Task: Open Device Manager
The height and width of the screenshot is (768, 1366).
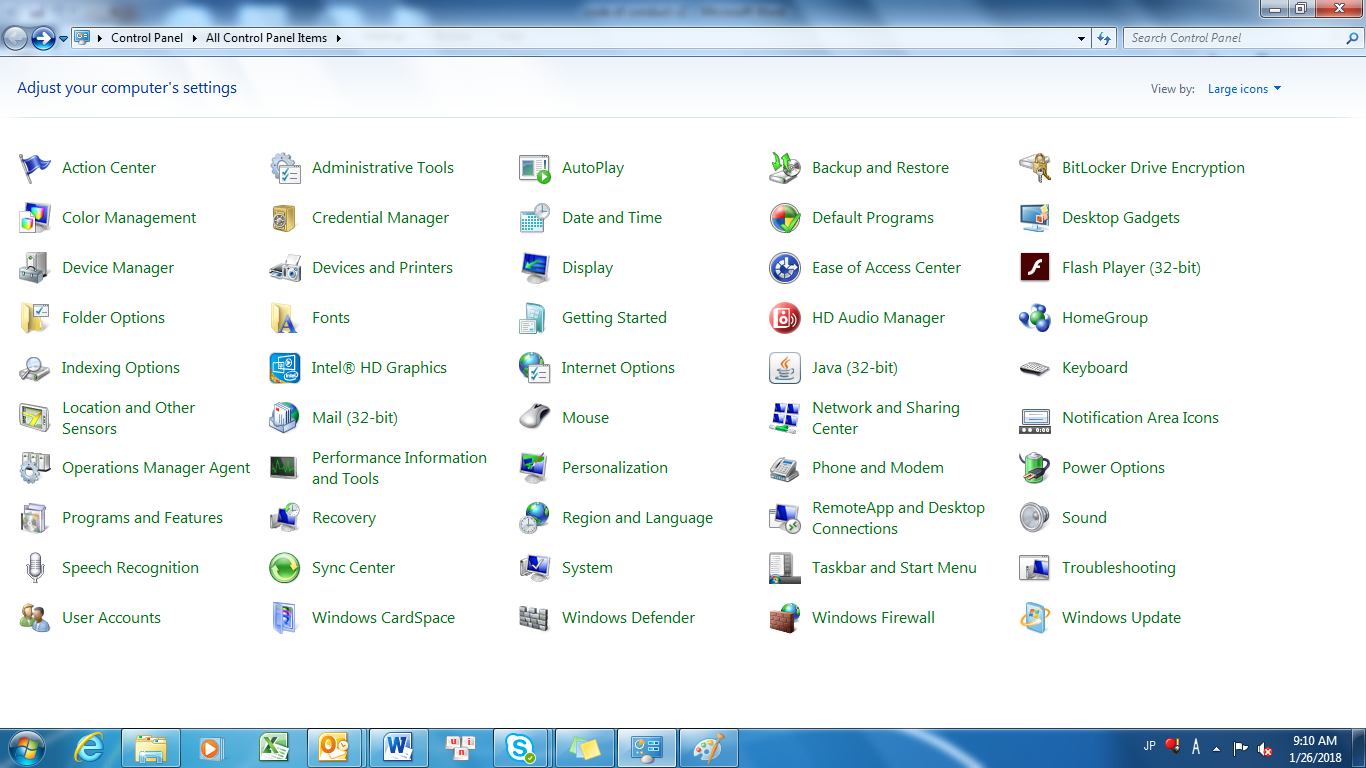Action: (117, 267)
